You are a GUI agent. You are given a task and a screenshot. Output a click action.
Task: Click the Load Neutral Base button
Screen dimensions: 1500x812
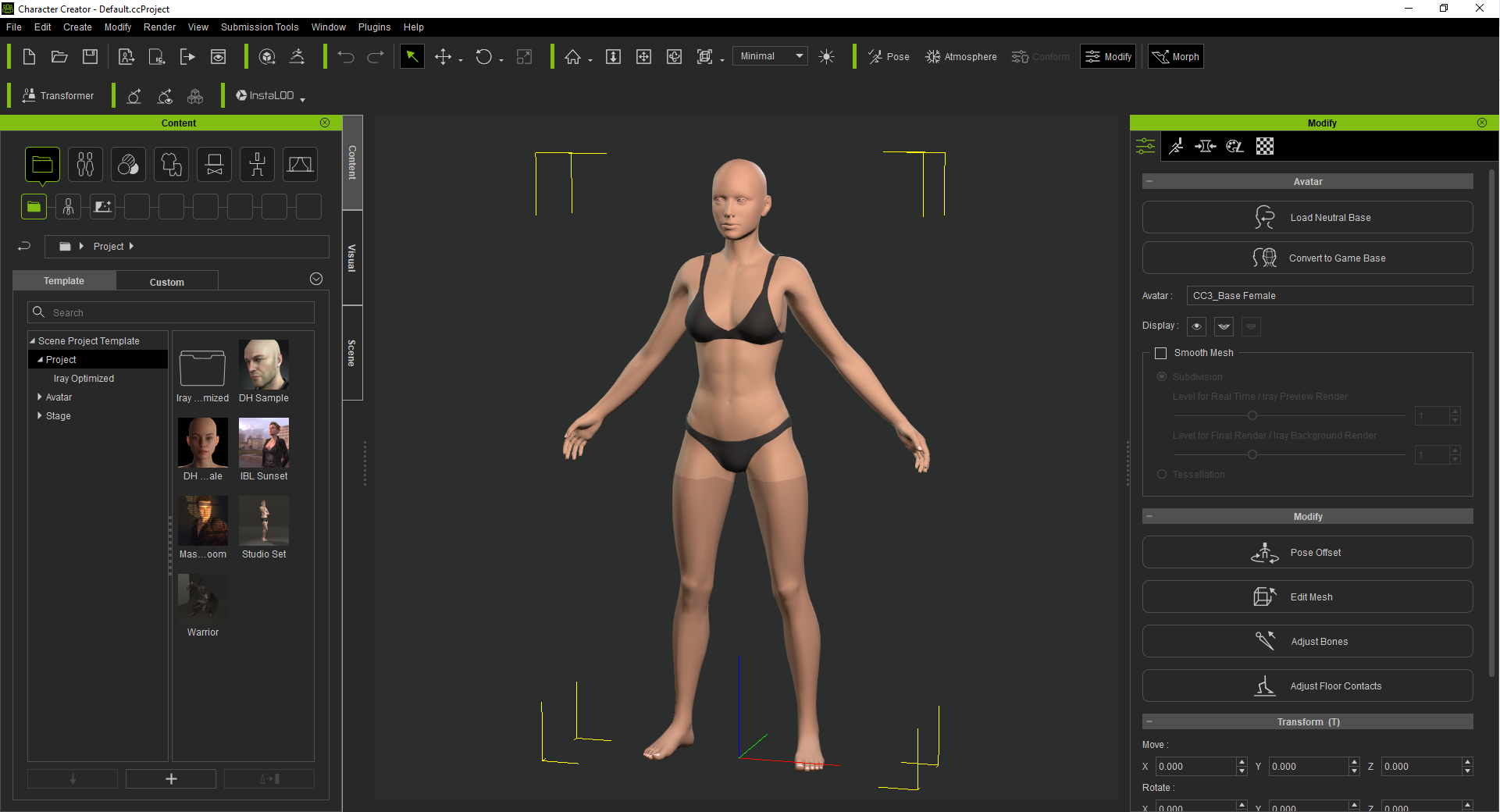coord(1307,217)
